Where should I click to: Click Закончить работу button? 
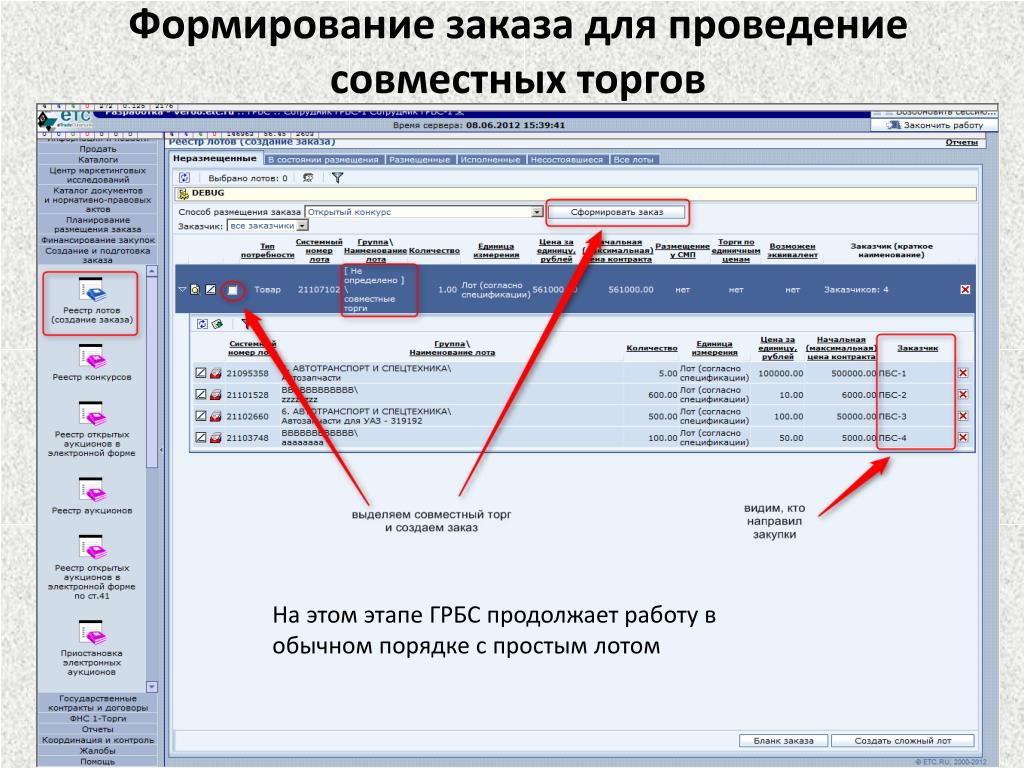click(935, 125)
